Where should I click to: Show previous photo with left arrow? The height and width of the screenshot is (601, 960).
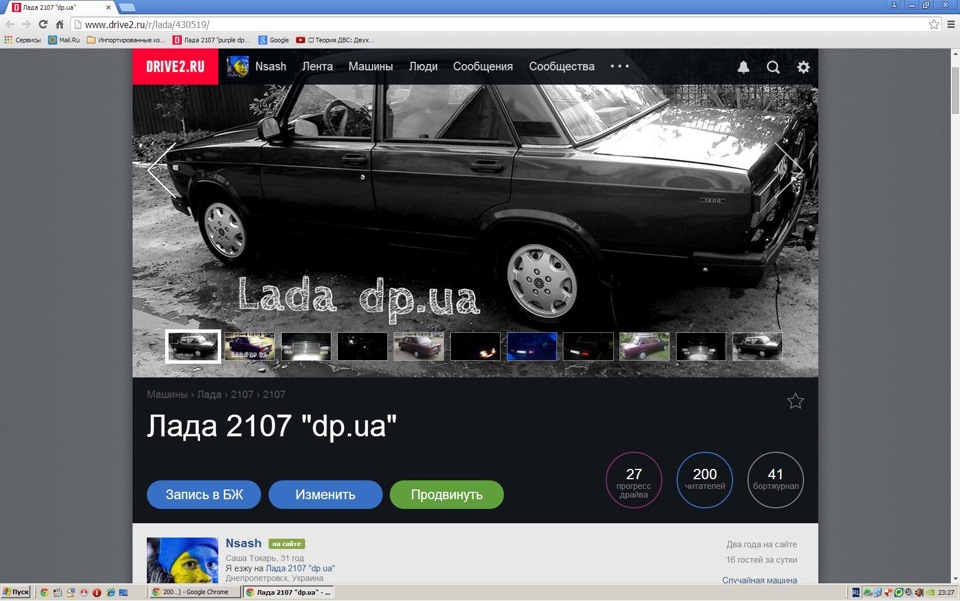[x=162, y=170]
